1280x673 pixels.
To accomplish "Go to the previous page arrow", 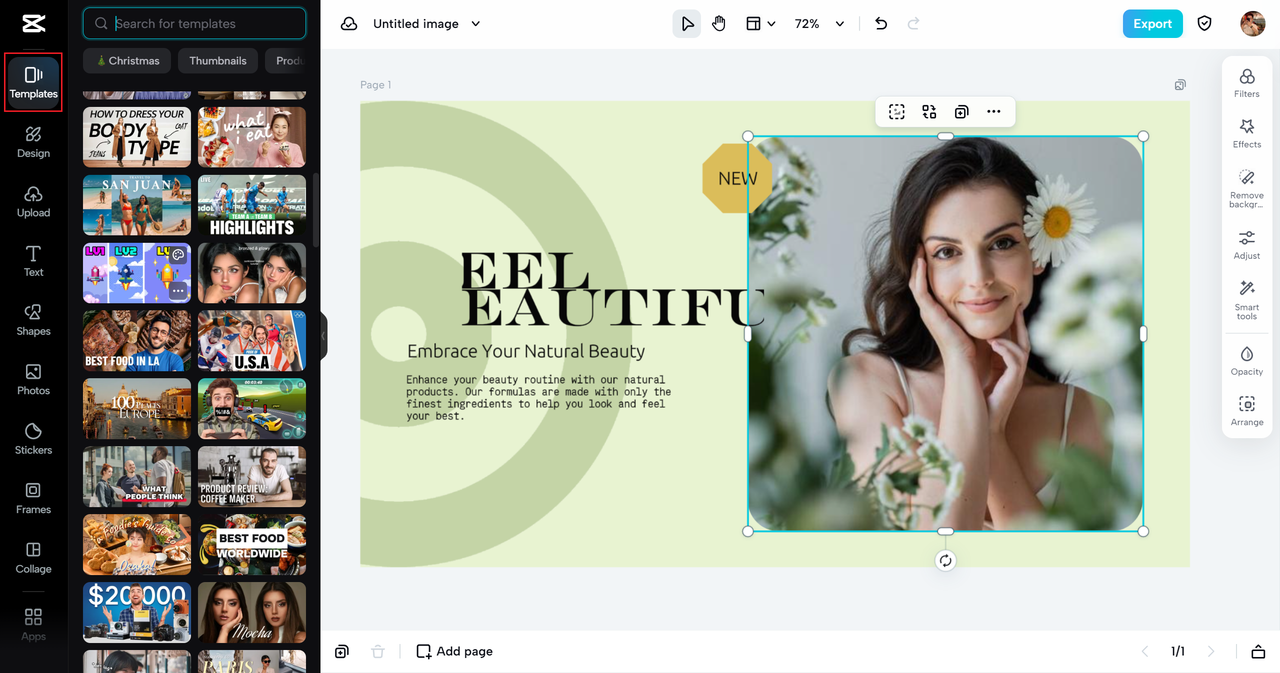I will (x=1145, y=651).
